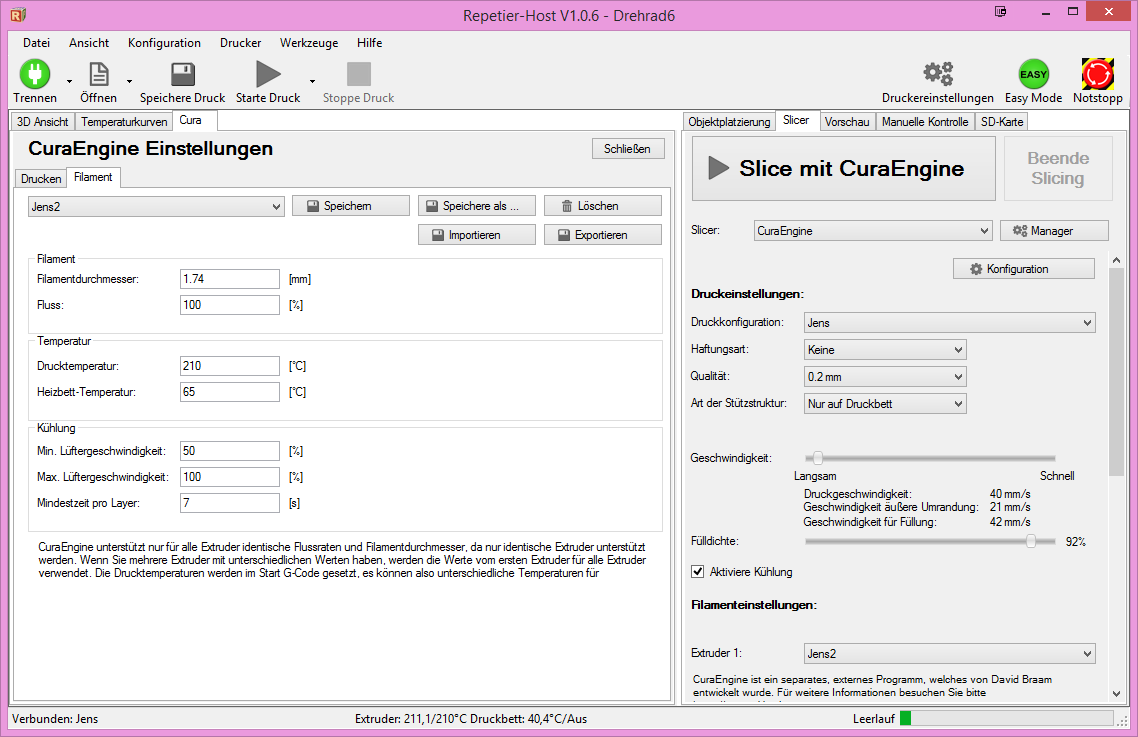The height and width of the screenshot is (737, 1138).
Task: Adjust the Geschwindigkeit slider handle
Action: coord(818,457)
